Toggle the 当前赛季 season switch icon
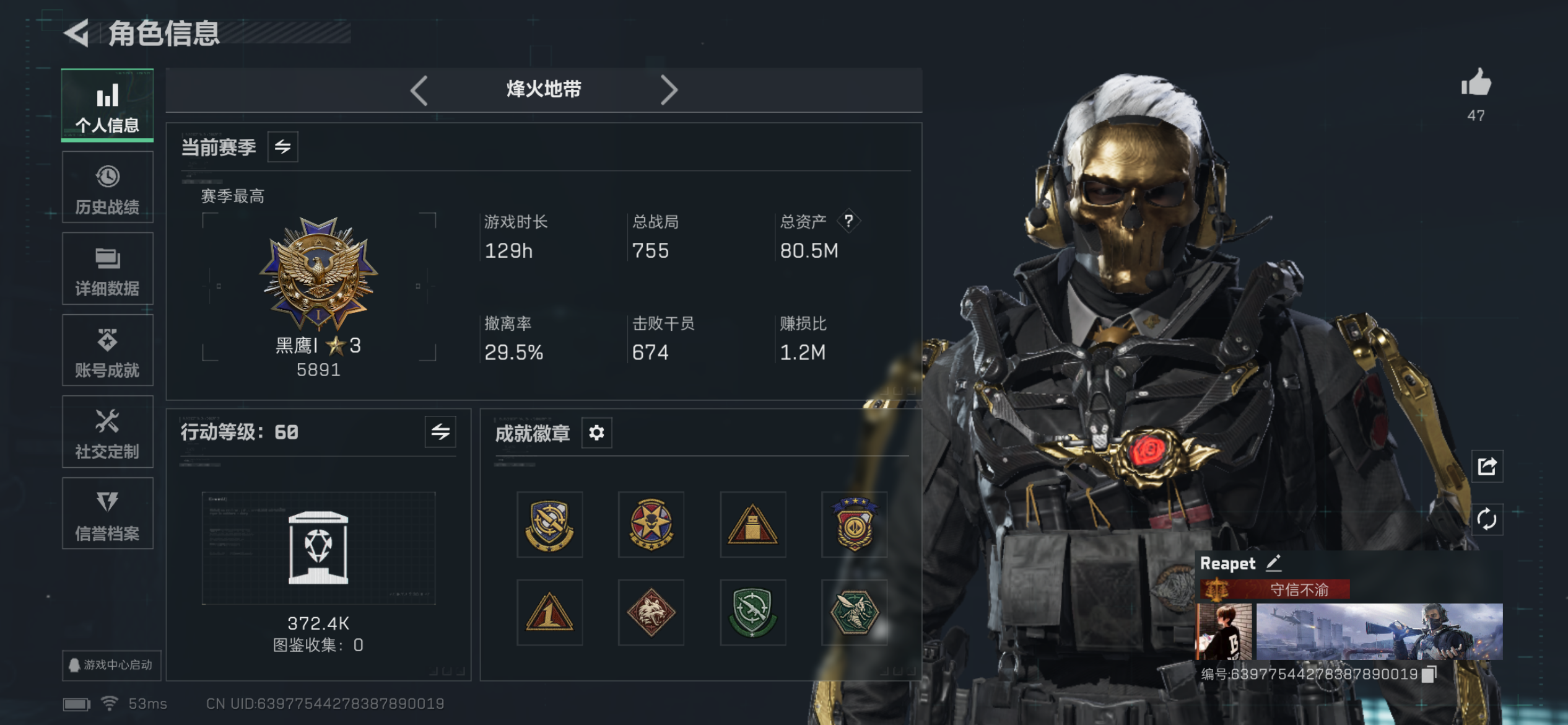The height and width of the screenshot is (725, 1568). coord(282,147)
